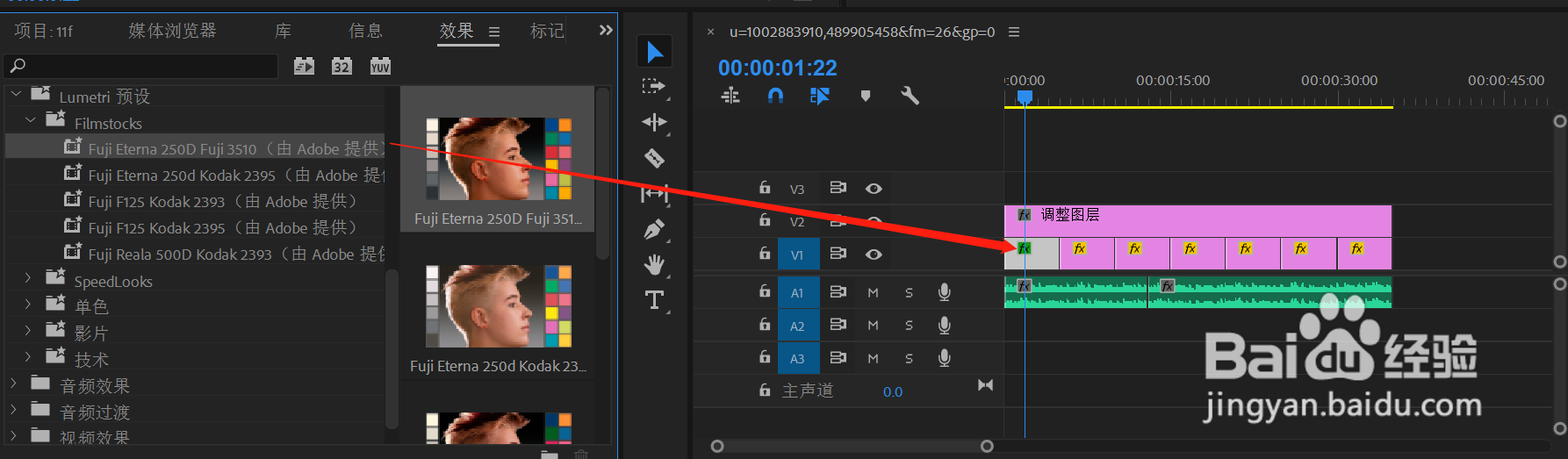This screenshot has height=459, width=1568.
Task: Show hidden panel tabs double chevron
Action: point(606,31)
